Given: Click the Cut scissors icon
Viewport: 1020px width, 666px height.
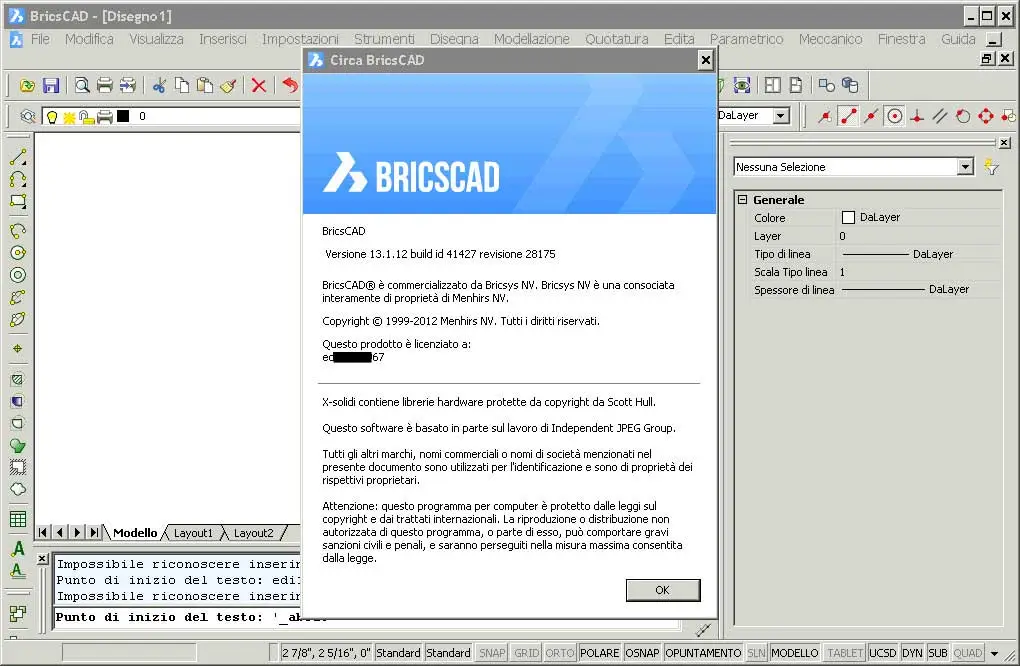Looking at the screenshot, I should [159, 85].
